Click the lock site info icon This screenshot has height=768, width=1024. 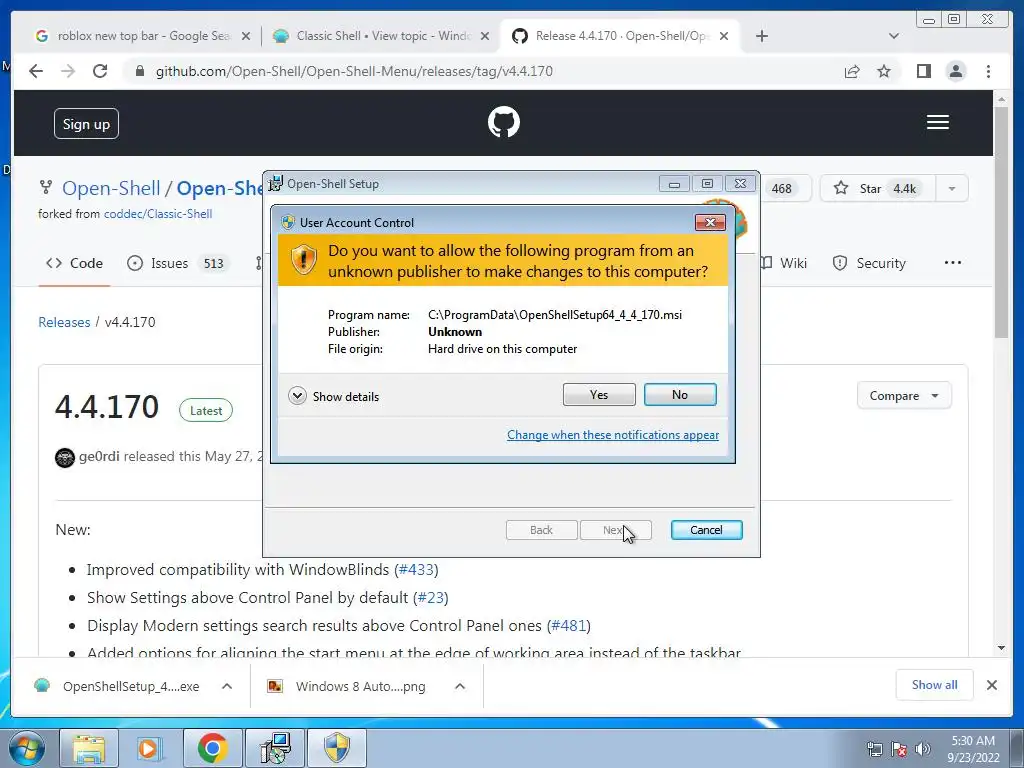pyautogui.click(x=140, y=71)
